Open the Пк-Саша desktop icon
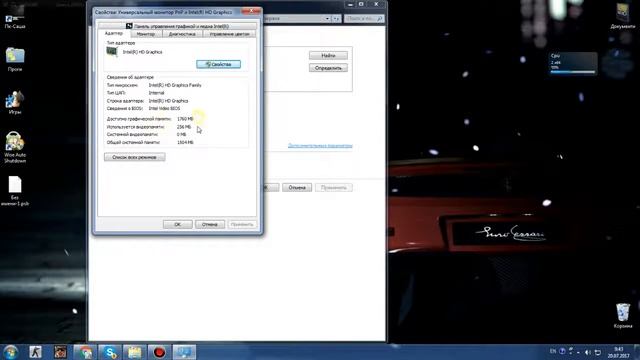This screenshot has width=640, height=360. pos(15,21)
